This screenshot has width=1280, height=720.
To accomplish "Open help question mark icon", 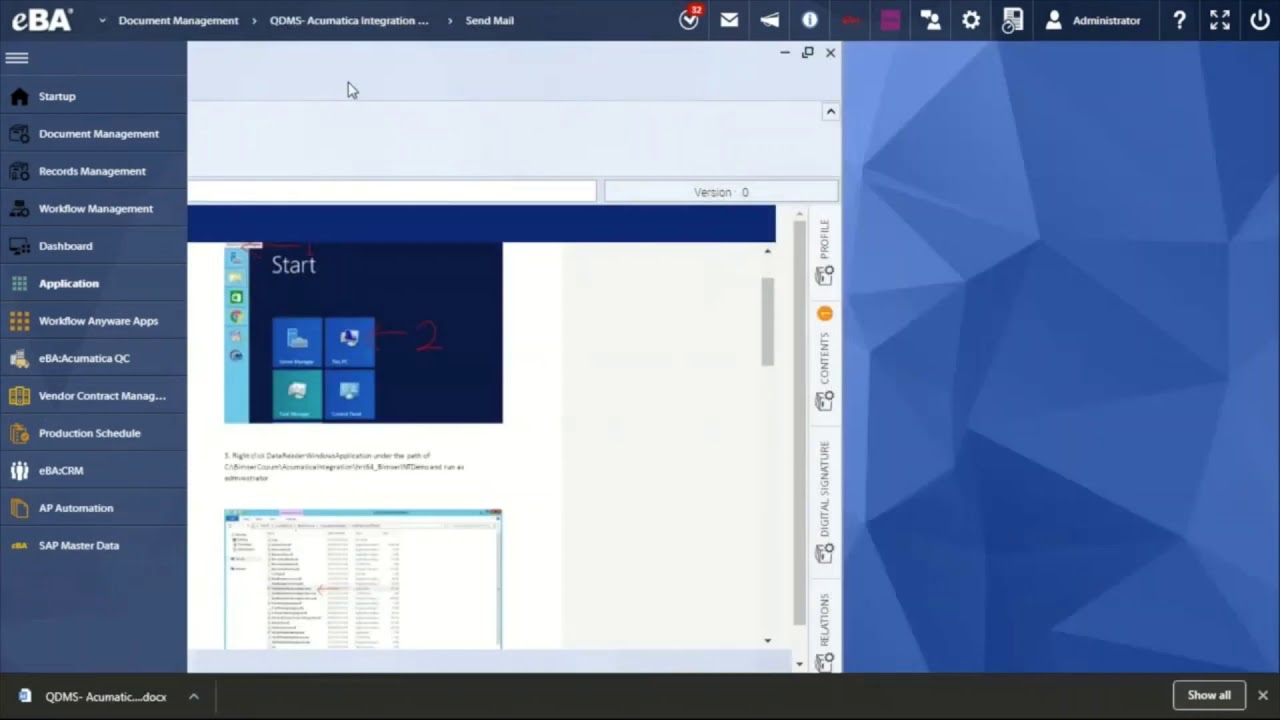I will click(x=1180, y=20).
